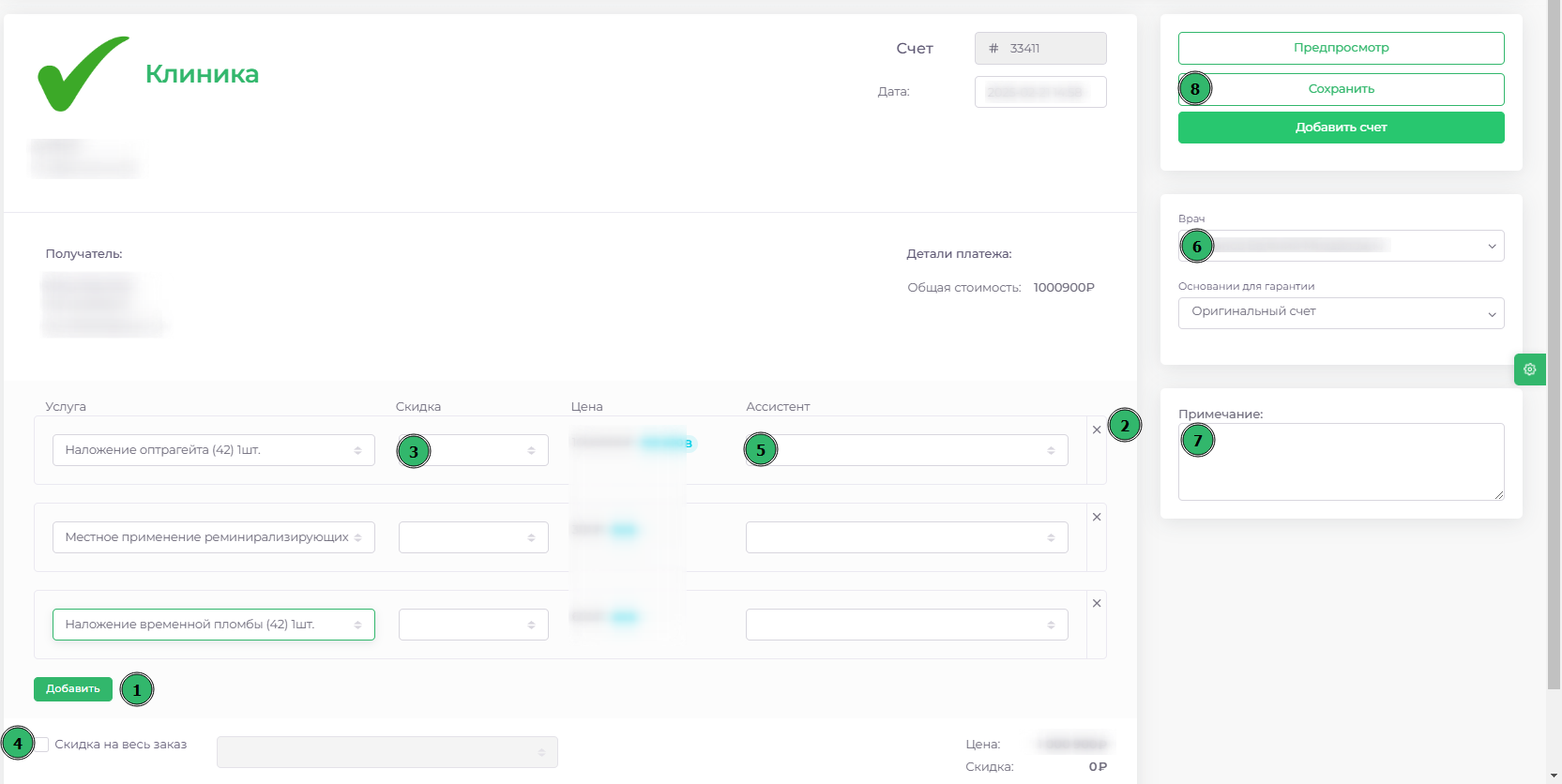Open discount dropdown for Наложение временной пломбы row

474,625
